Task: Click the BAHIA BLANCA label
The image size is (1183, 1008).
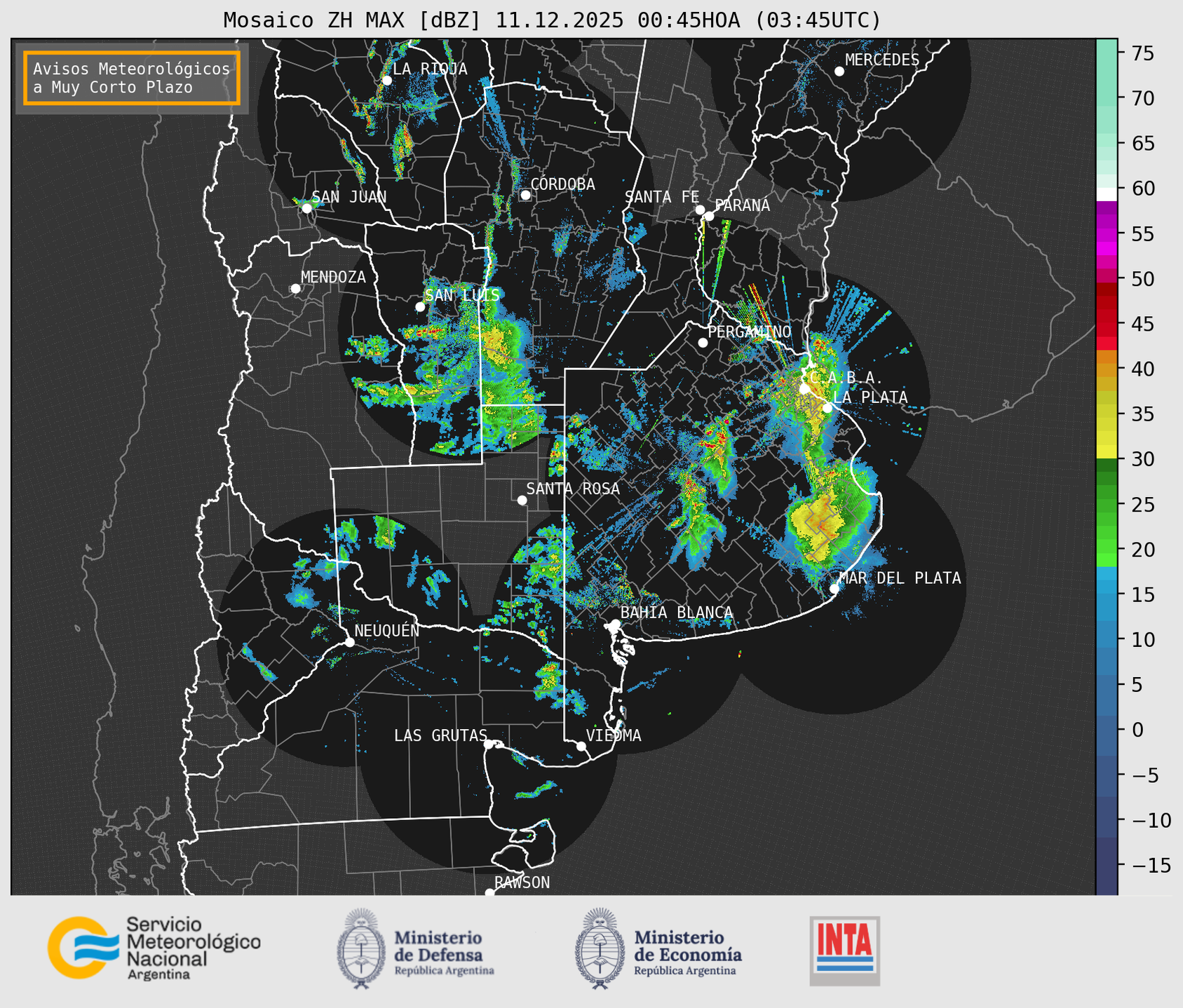Action: (677, 613)
